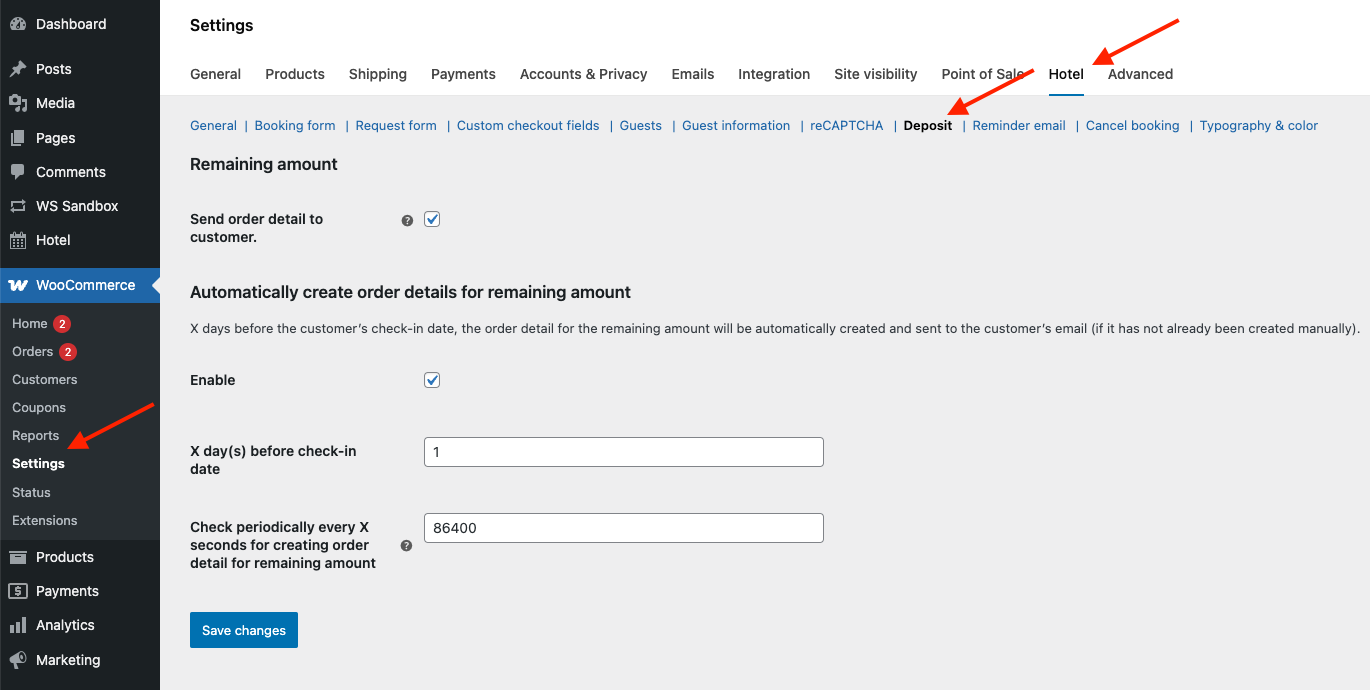The image size is (1370, 690).
Task: Click help icon beside Check periodically setting
Action: [x=407, y=546]
